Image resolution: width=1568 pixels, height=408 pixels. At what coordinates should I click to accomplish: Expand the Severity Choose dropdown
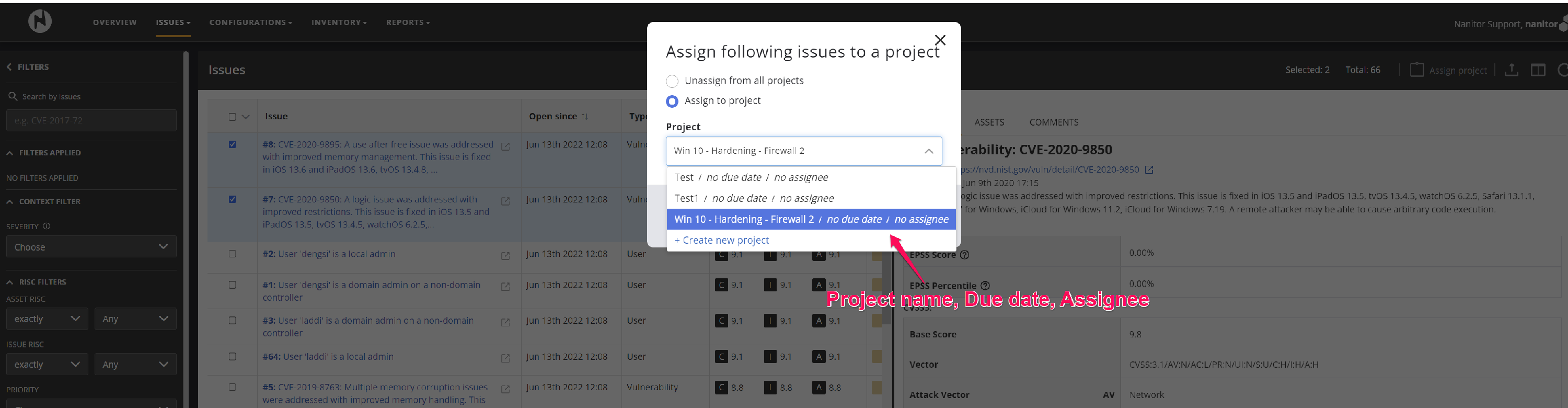[91, 246]
